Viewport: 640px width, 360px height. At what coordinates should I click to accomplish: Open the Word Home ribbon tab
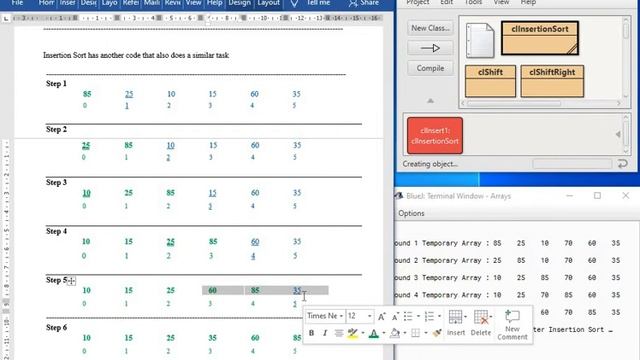46,3
